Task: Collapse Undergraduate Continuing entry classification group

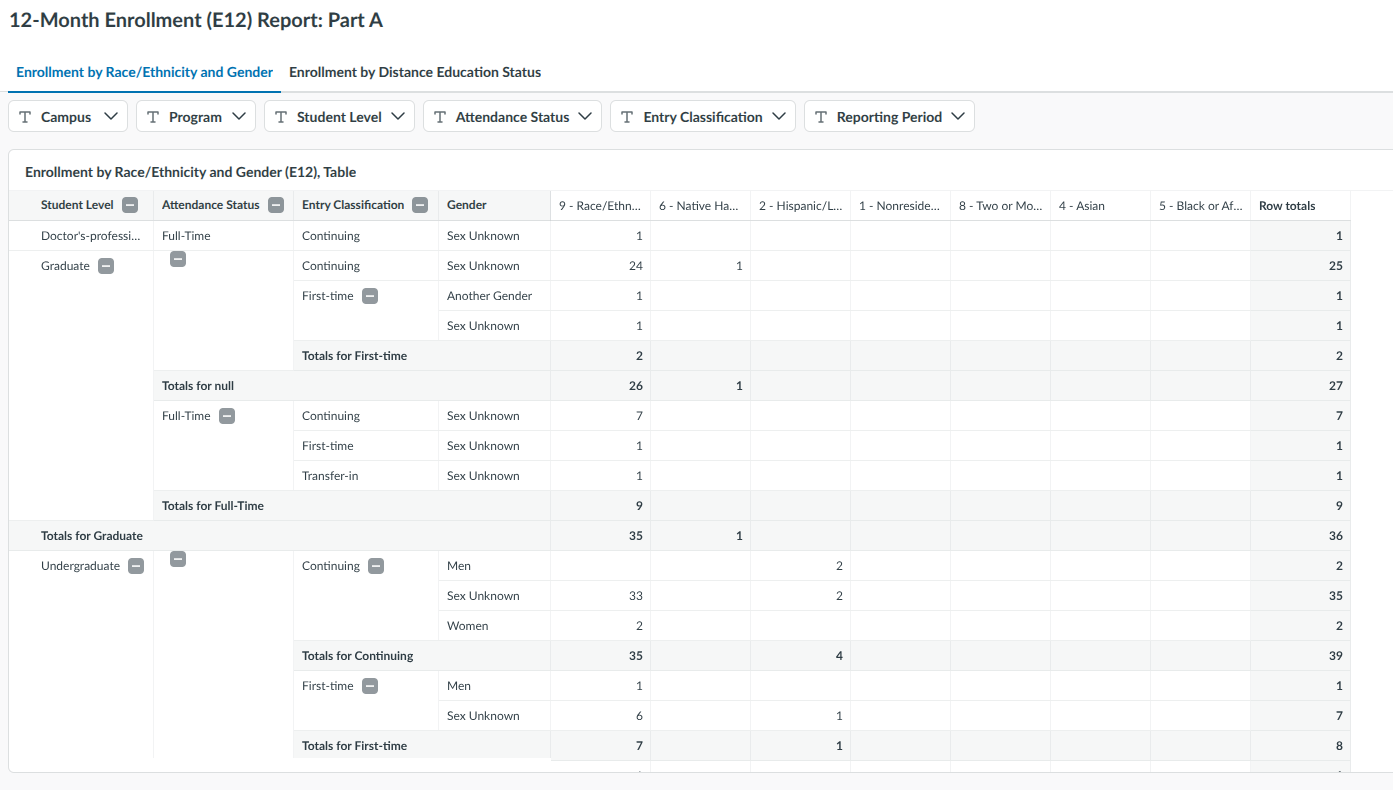Action: coord(376,566)
